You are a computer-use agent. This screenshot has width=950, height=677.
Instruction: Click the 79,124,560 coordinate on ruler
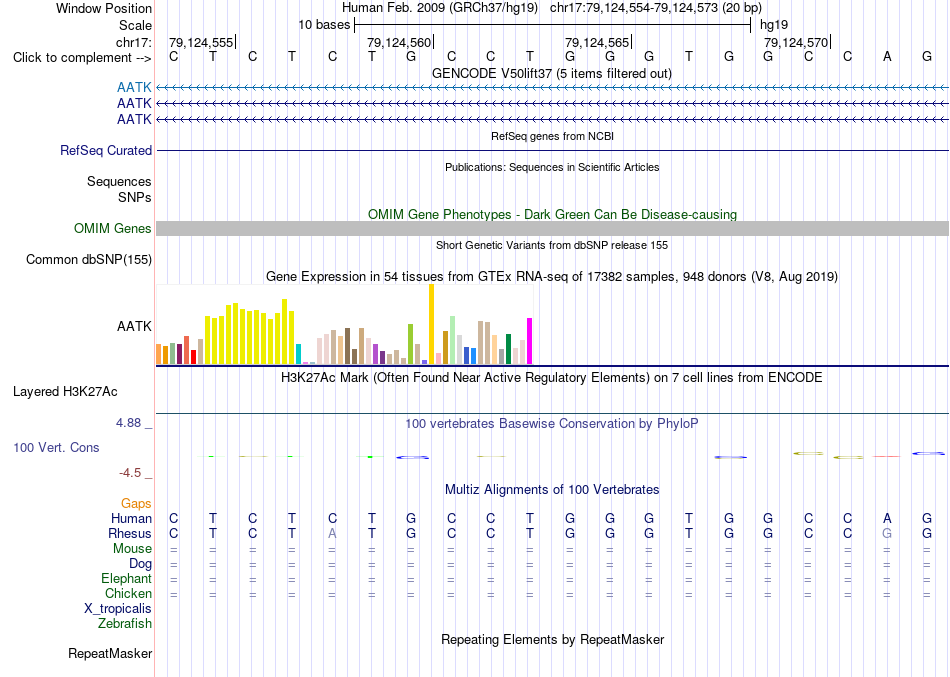[x=399, y=42]
